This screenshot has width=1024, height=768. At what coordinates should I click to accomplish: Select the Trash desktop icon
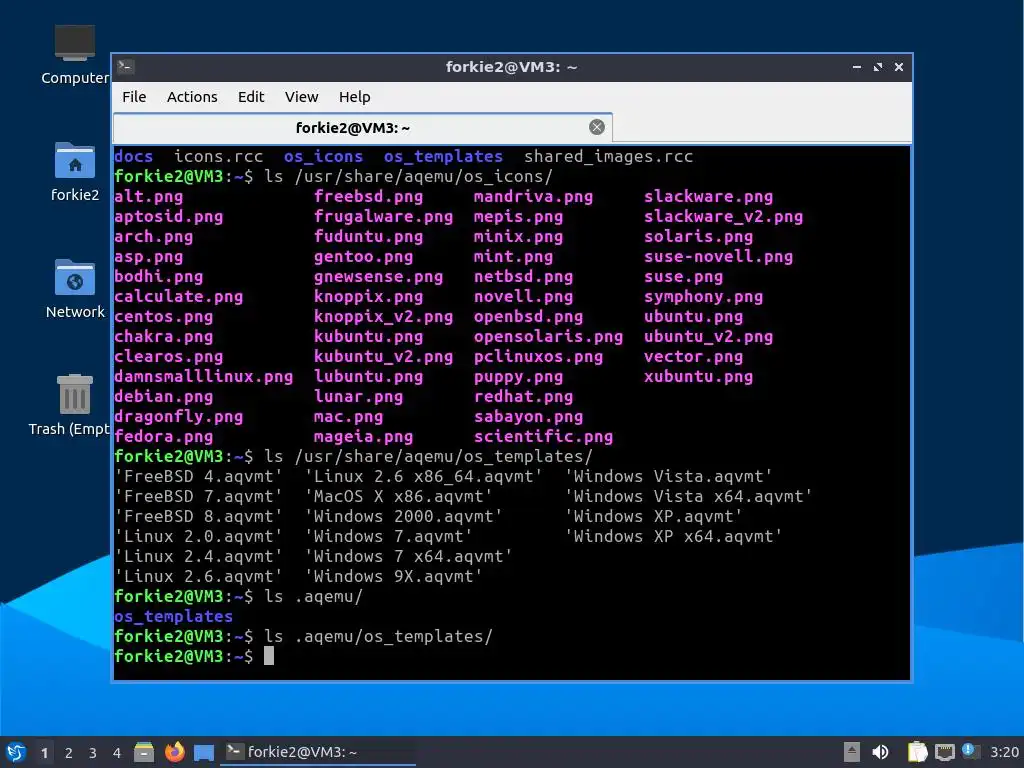click(x=69, y=405)
